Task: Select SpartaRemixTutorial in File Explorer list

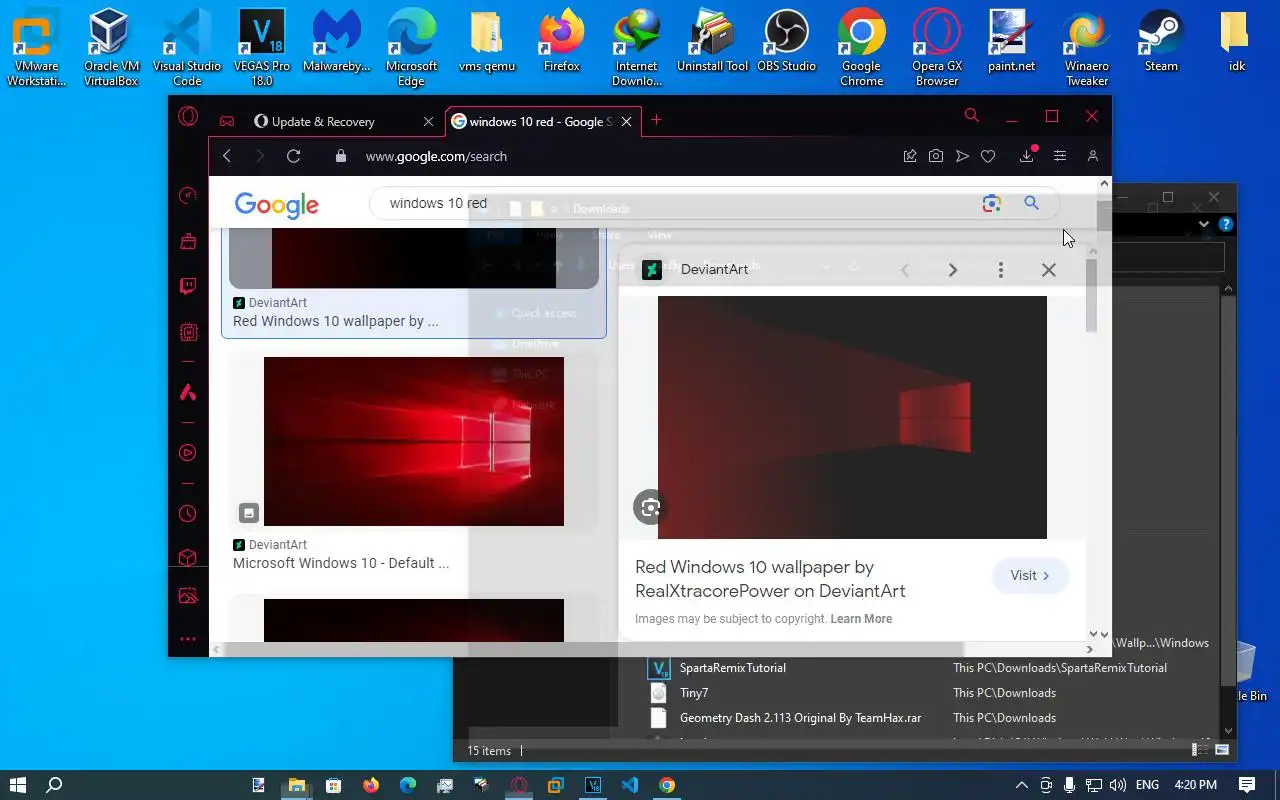Action: click(x=733, y=668)
